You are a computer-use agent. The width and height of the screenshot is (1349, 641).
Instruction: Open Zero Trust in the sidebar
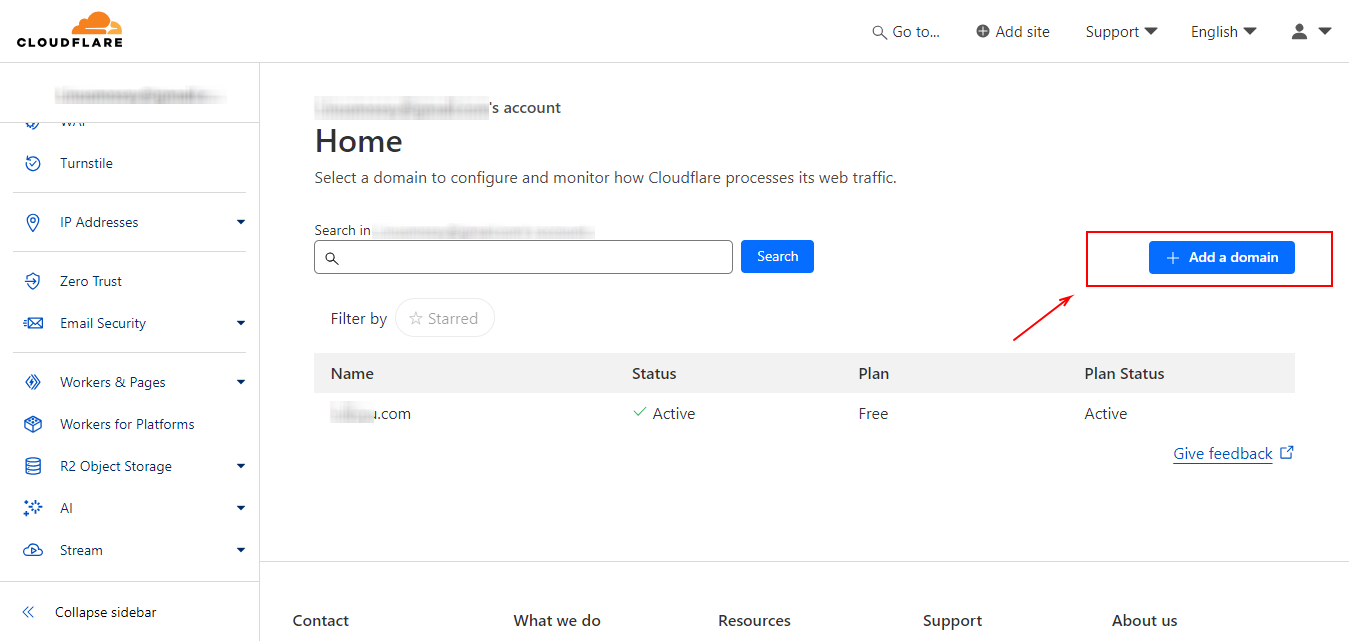pos(90,281)
